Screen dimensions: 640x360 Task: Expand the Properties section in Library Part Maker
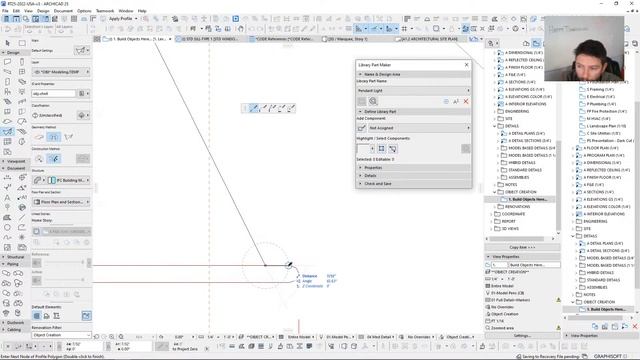pyautogui.click(x=413, y=168)
